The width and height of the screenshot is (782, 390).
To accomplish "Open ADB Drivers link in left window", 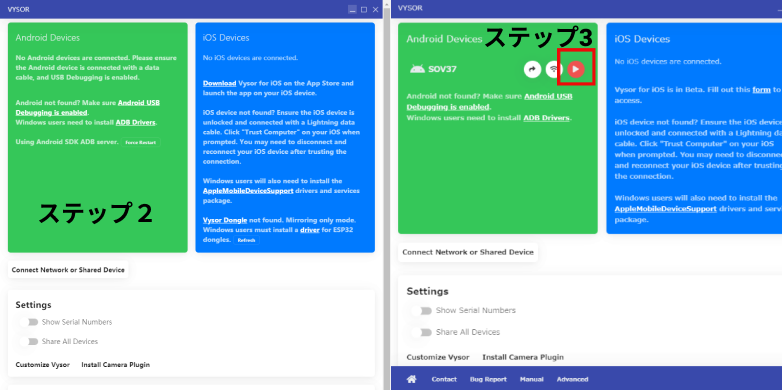I will pyautogui.click(x=136, y=122).
